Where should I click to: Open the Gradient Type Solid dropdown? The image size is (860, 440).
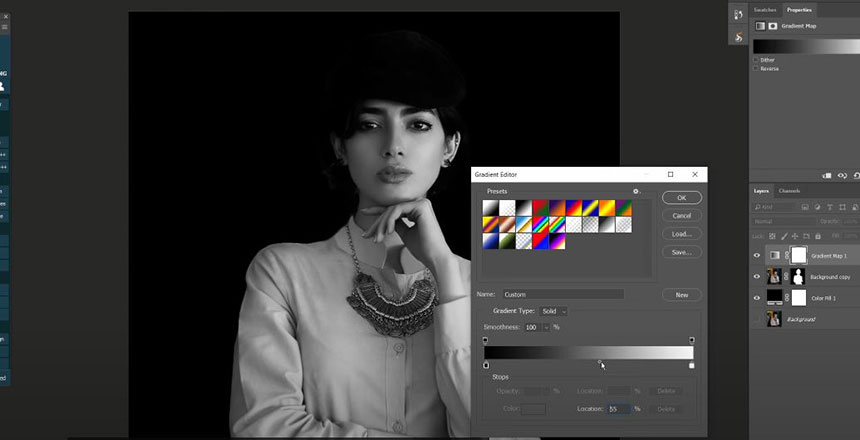553,311
